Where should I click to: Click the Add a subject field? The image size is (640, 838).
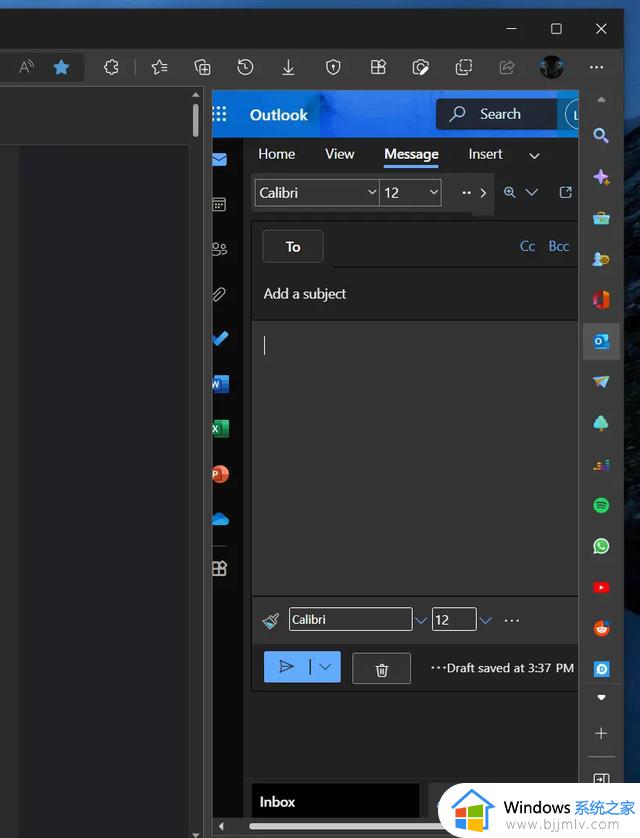pyautogui.click(x=416, y=293)
